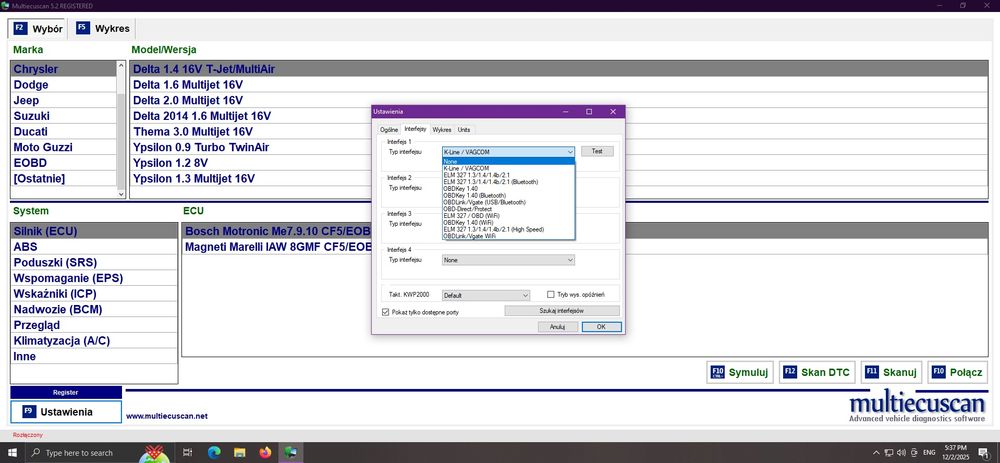This screenshot has width=1000, height=463.
Task: Click the Szukaj interfejsów button
Action: pyautogui.click(x=562, y=311)
